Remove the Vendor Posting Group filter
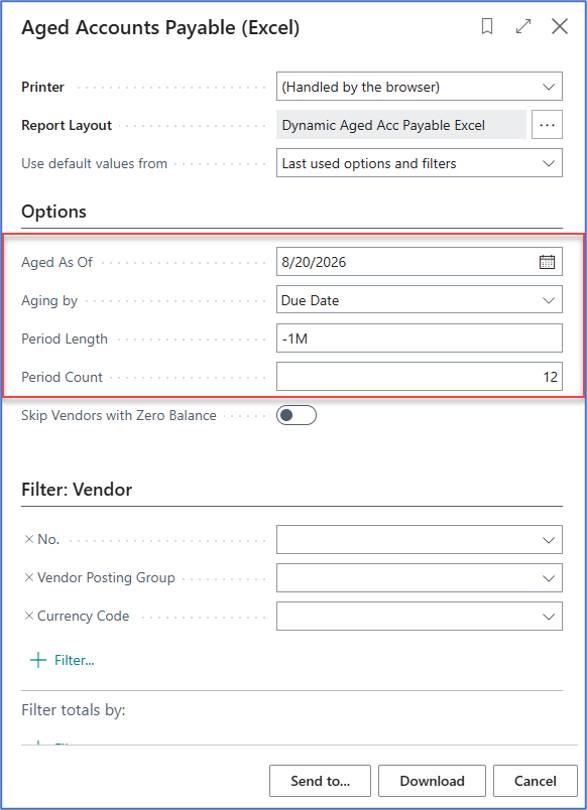 [29, 578]
